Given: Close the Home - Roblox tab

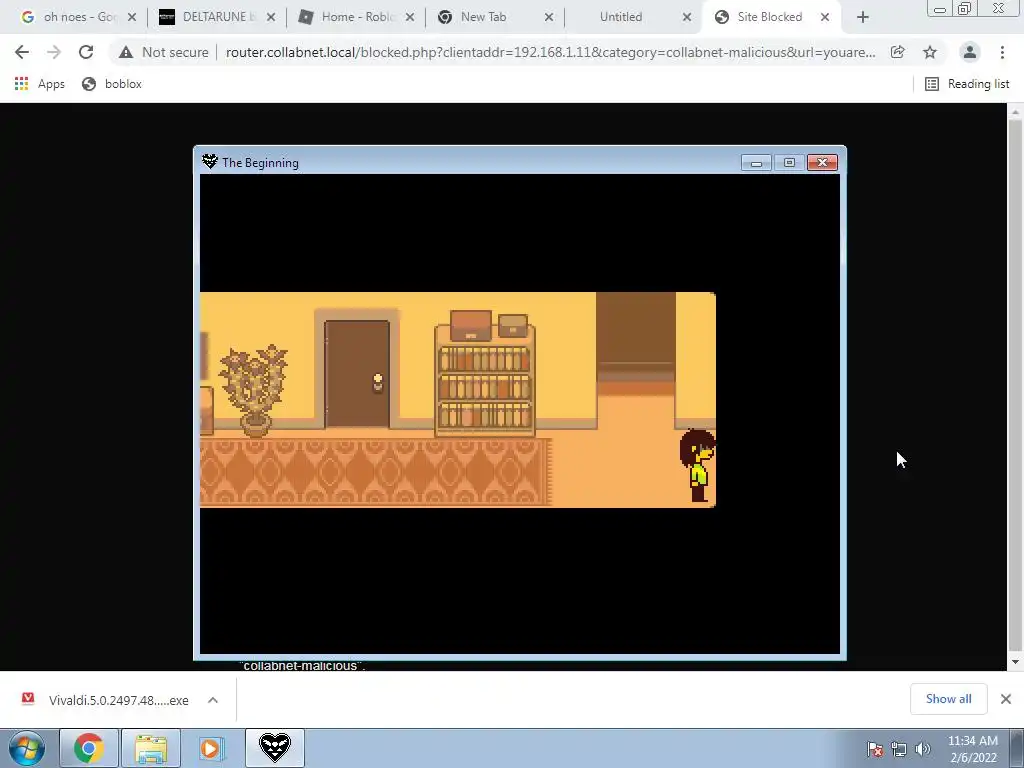Looking at the screenshot, I should click(410, 17).
